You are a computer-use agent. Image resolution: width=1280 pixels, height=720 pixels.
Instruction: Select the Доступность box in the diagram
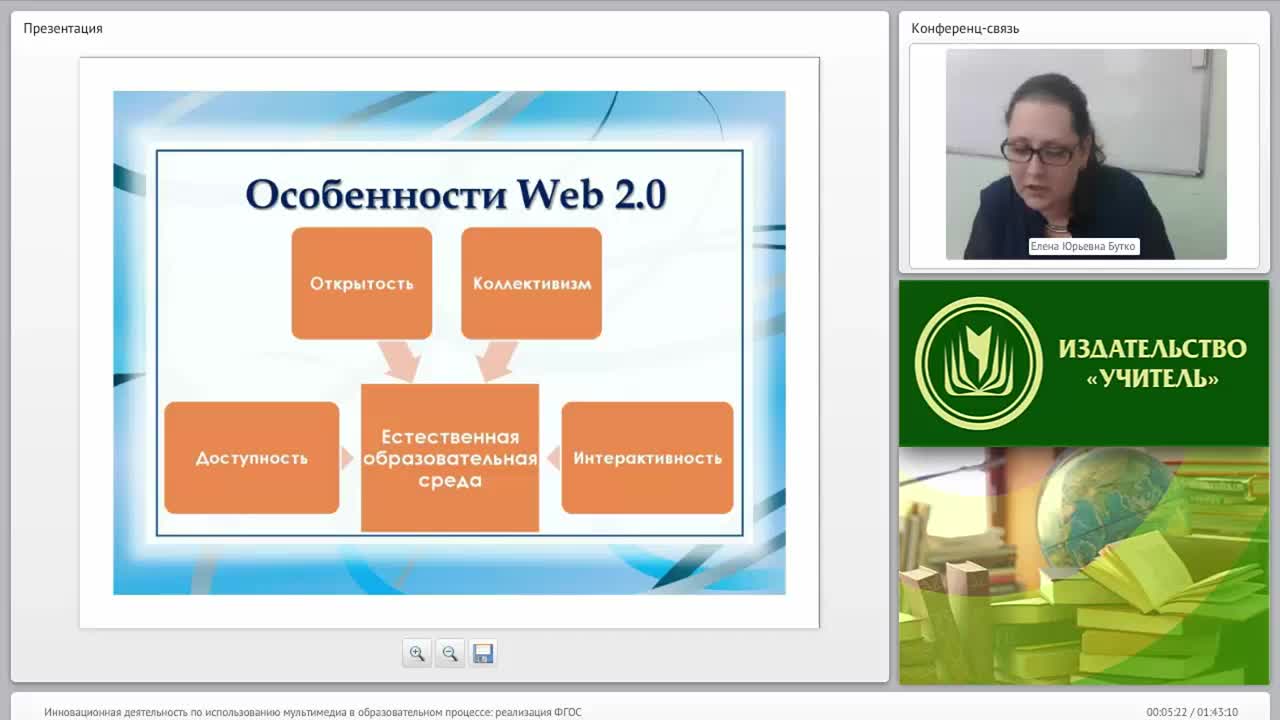coord(252,458)
